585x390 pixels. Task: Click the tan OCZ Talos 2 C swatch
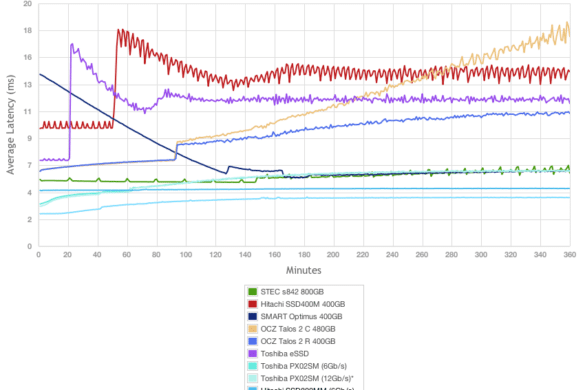point(253,329)
